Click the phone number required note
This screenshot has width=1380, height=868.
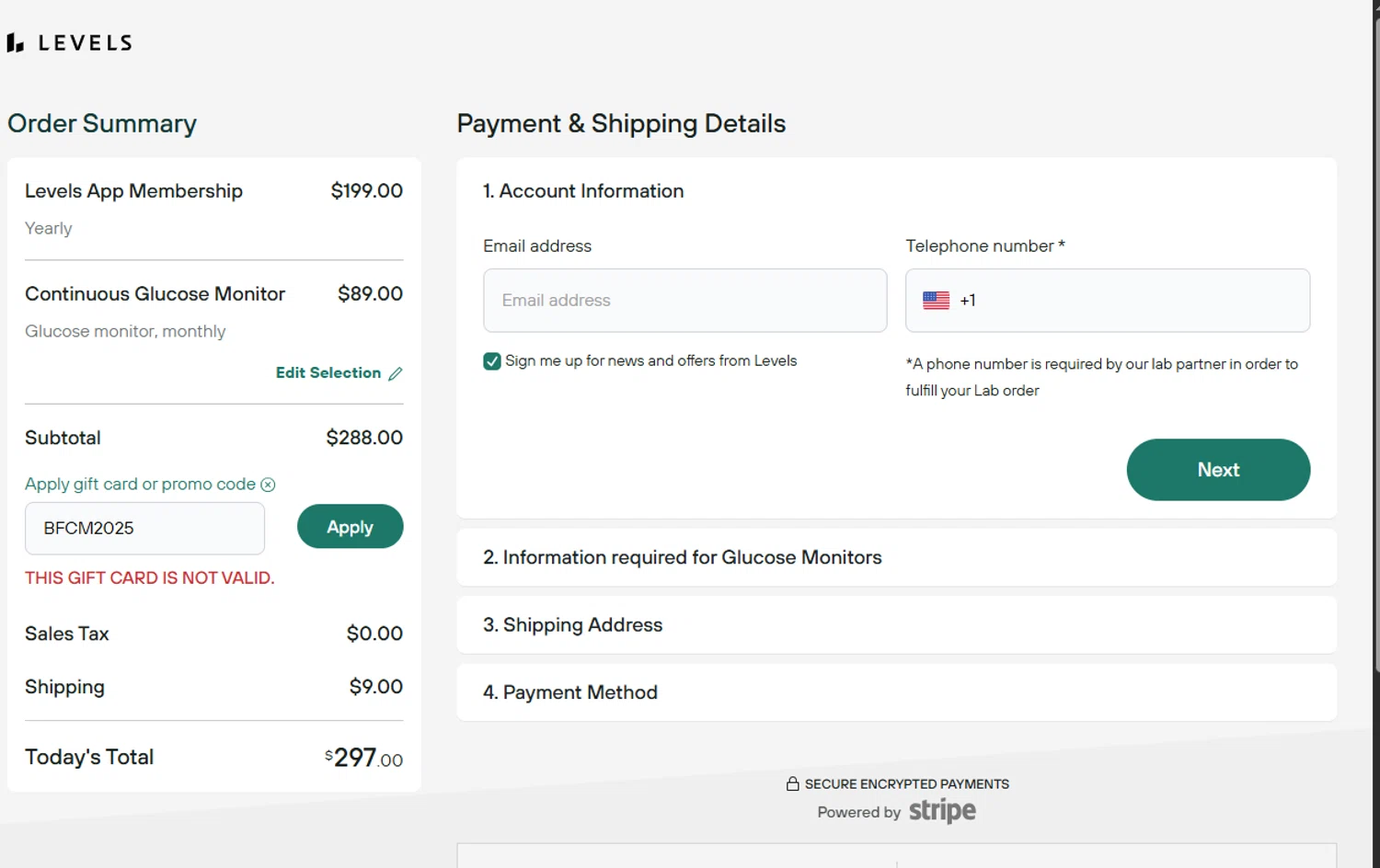[1101, 377]
